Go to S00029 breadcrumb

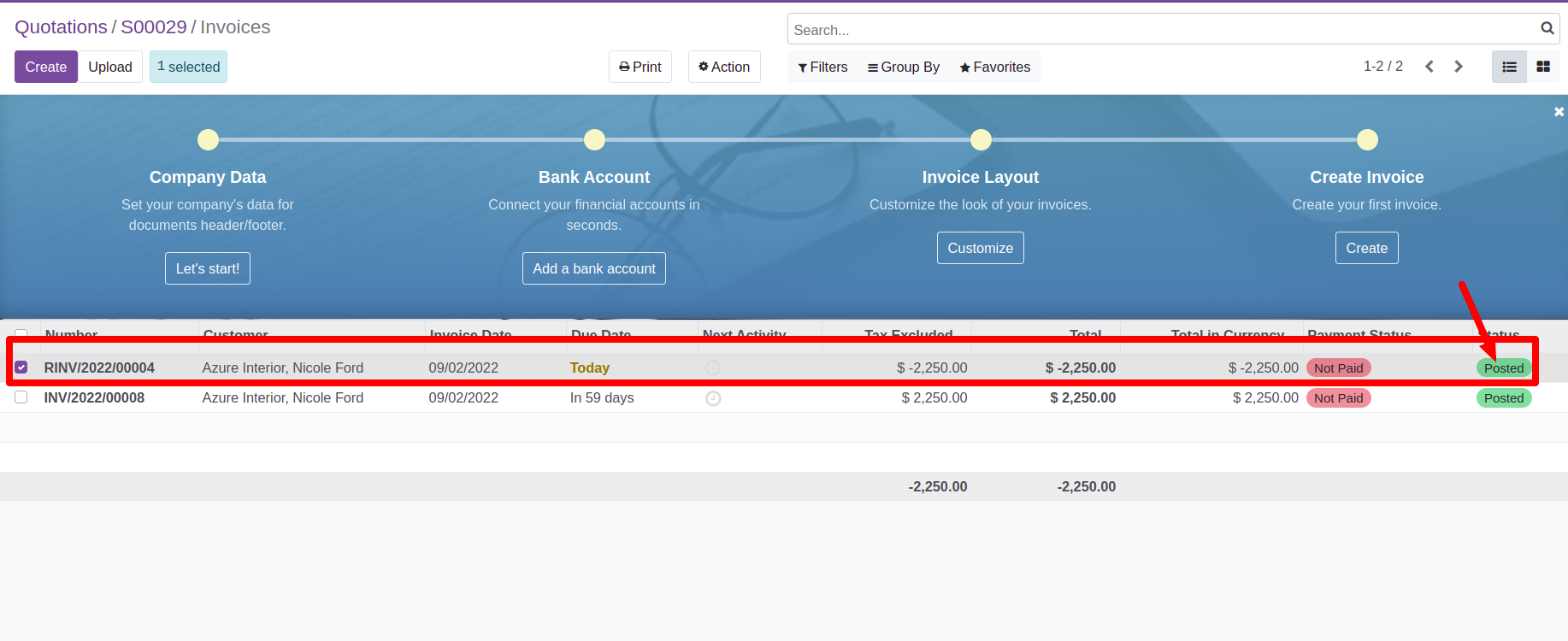(154, 27)
